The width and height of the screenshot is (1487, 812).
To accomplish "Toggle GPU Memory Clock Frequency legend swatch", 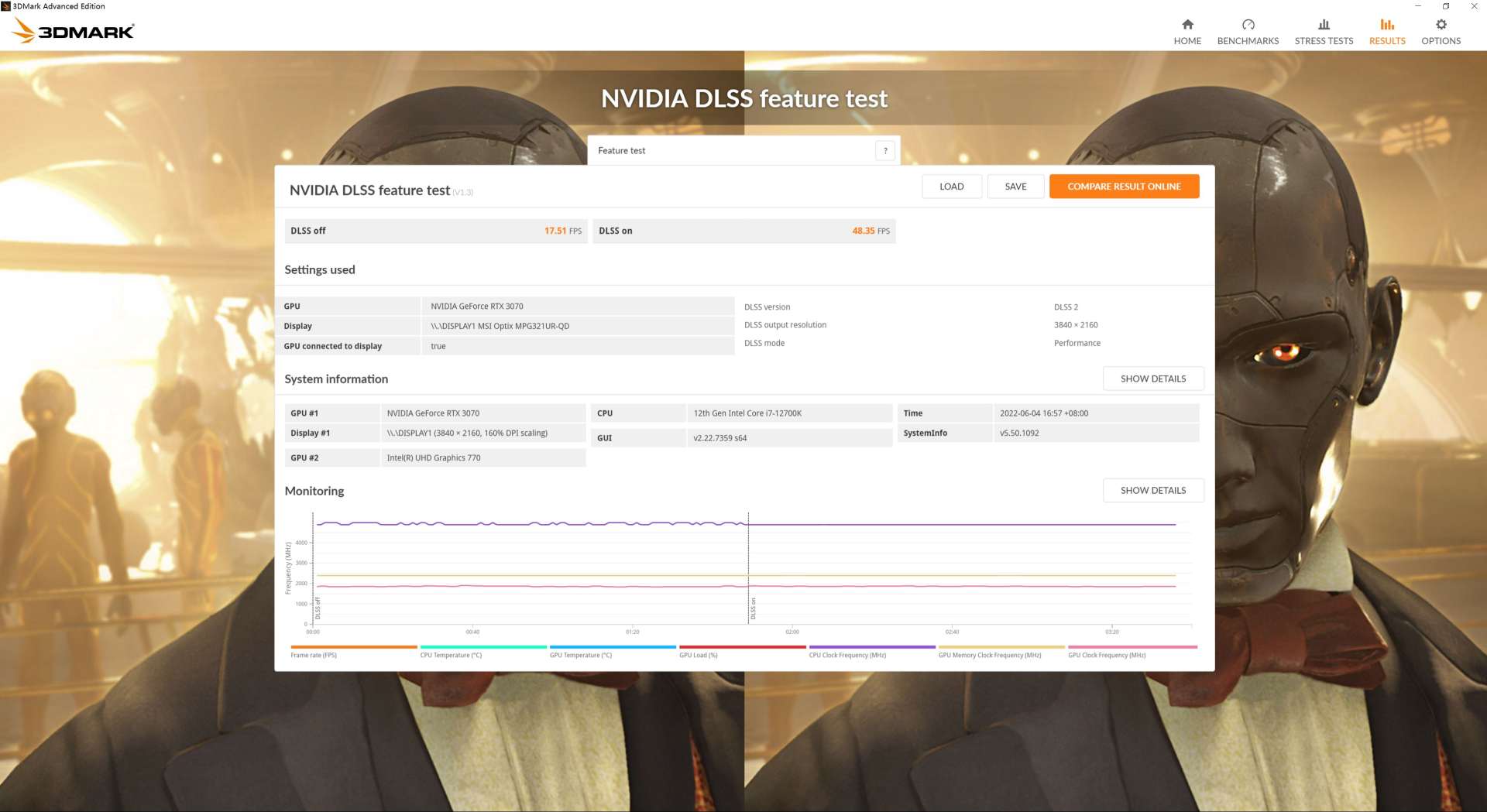I will (1001, 646).
